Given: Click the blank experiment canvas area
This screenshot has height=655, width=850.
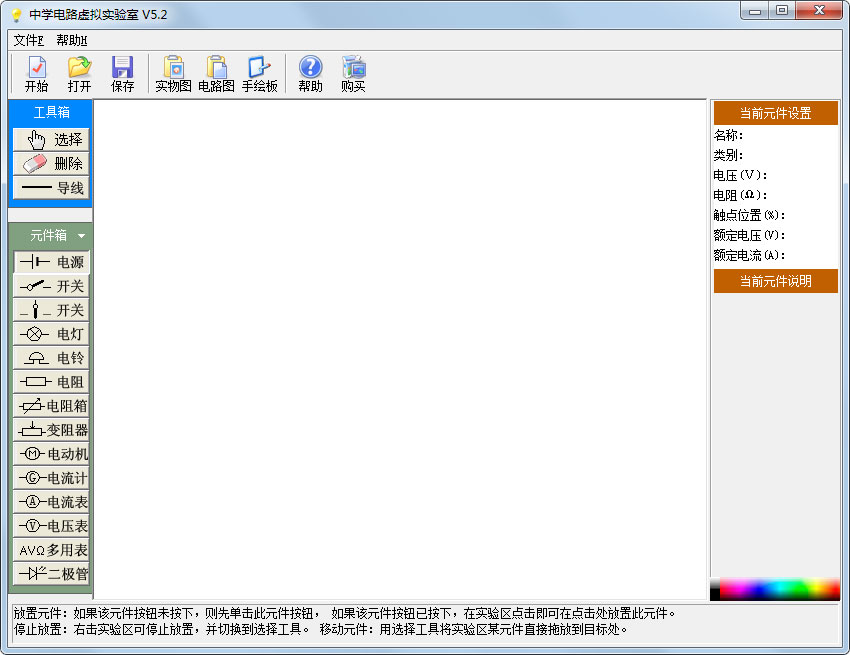Looking at the screenshot, I should click(x=400, y=349).
